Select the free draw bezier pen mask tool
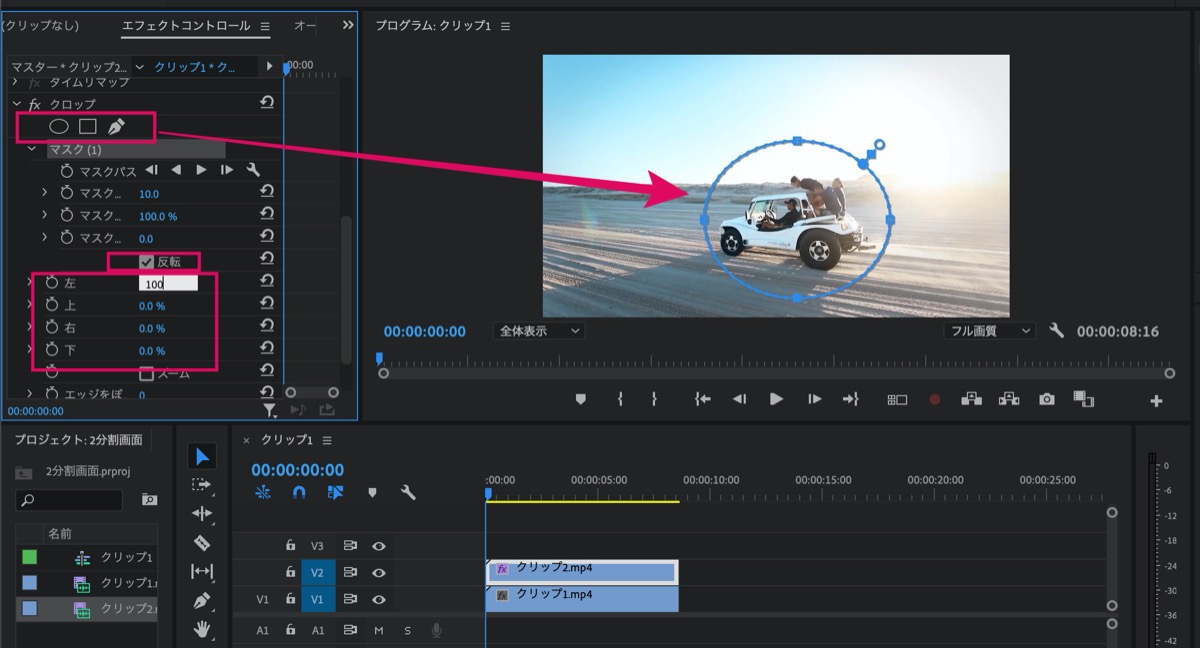 pos(117,127)
